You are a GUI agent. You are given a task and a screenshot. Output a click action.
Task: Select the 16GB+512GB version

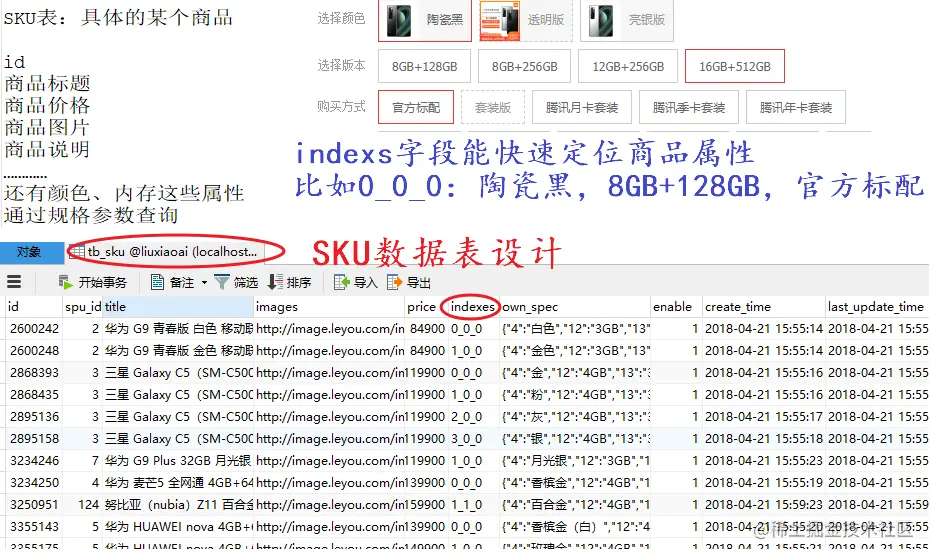(x=734, y=67)
